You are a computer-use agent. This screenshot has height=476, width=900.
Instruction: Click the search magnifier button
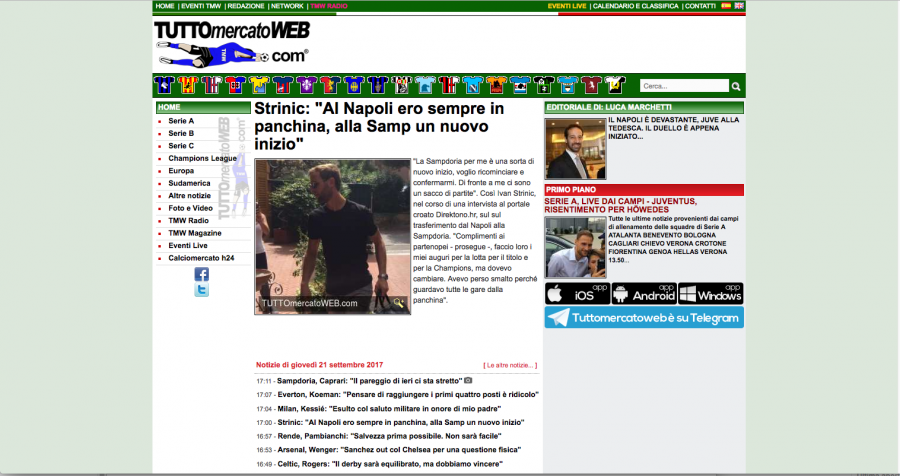pyautogui.click(x=736, y=86)
